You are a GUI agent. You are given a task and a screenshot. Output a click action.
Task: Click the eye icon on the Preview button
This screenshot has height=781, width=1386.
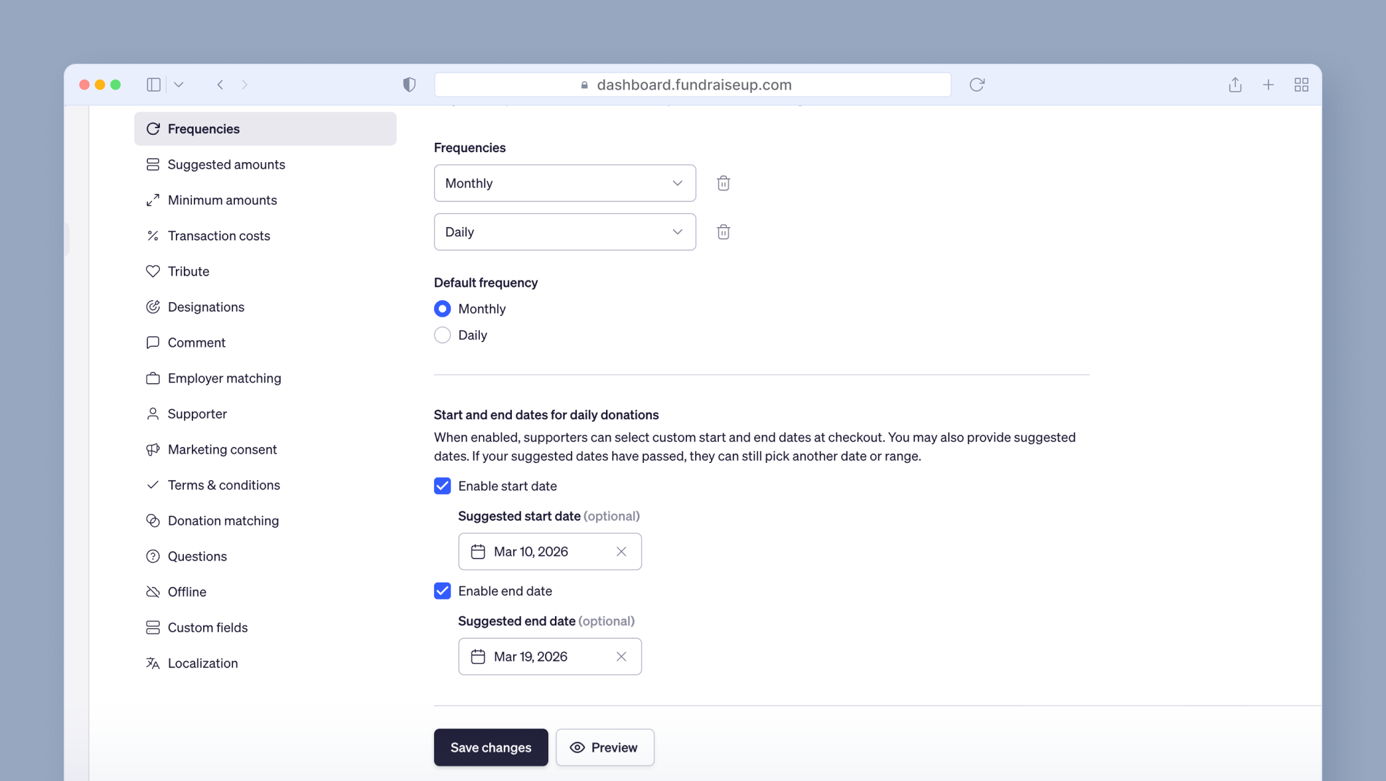pos(577,747)
